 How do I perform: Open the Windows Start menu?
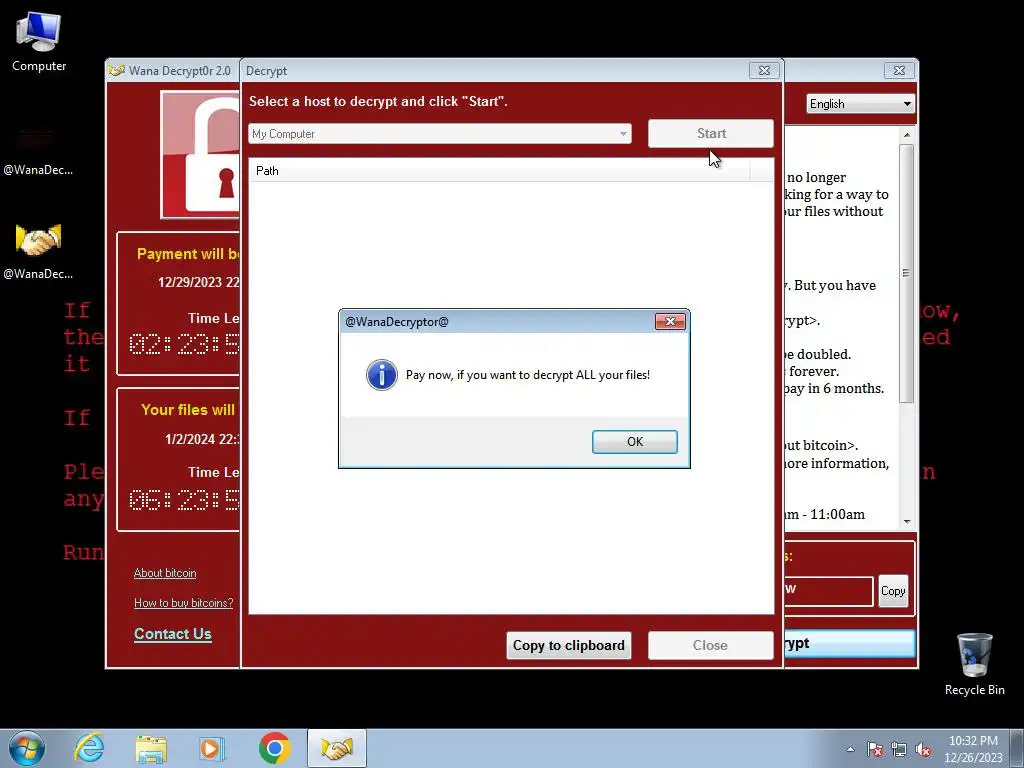click(x=27, y=748)
